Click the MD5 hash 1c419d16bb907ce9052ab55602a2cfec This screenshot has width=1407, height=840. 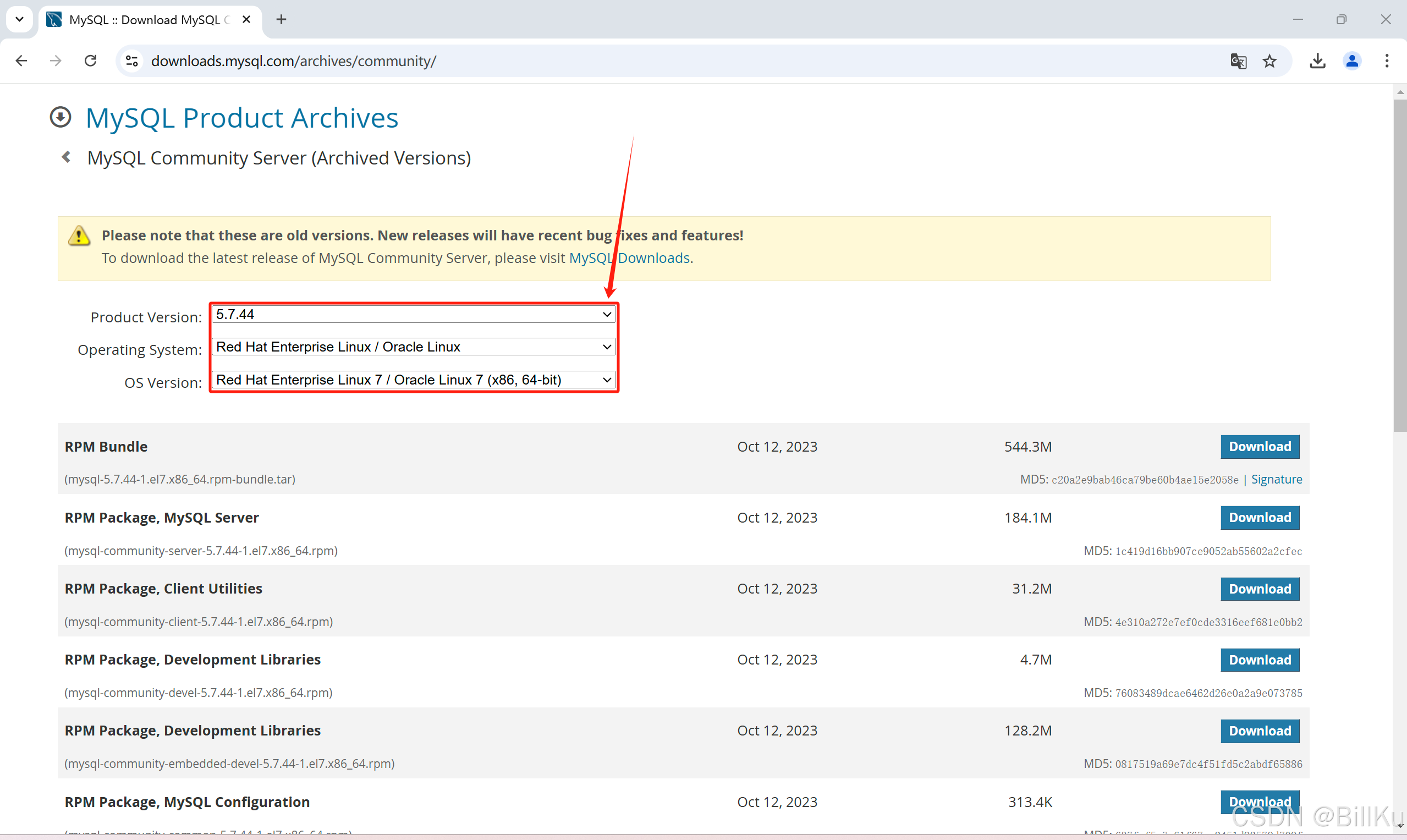click(1208, 551)
